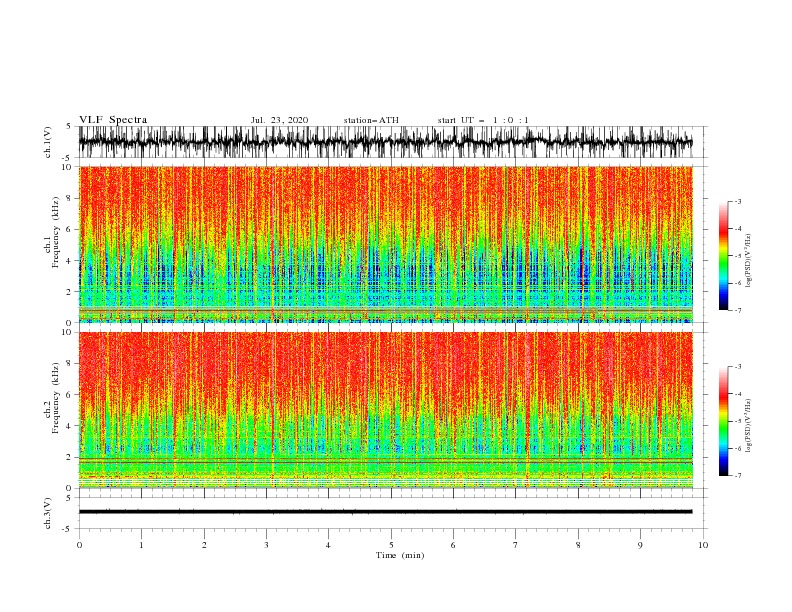Click the "Time (min)" axis label
Viewport: 792px width, 612px height.
point(400,555)
